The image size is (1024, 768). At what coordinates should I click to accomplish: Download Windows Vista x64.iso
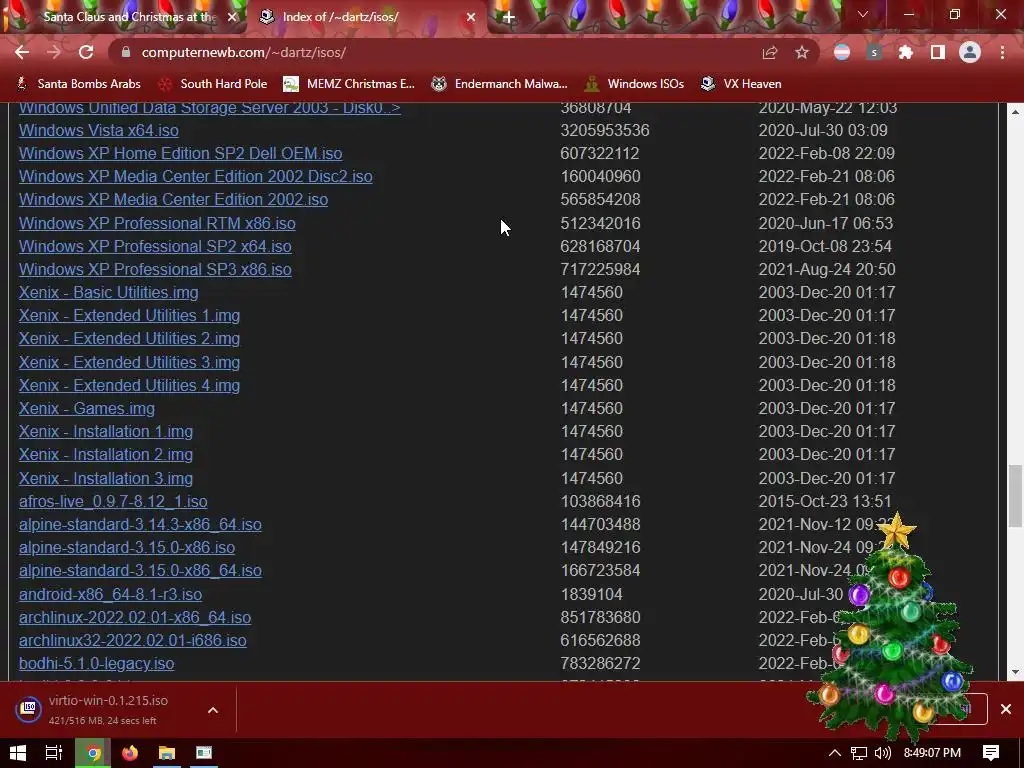pyautogui.click(x=99, y=130)
